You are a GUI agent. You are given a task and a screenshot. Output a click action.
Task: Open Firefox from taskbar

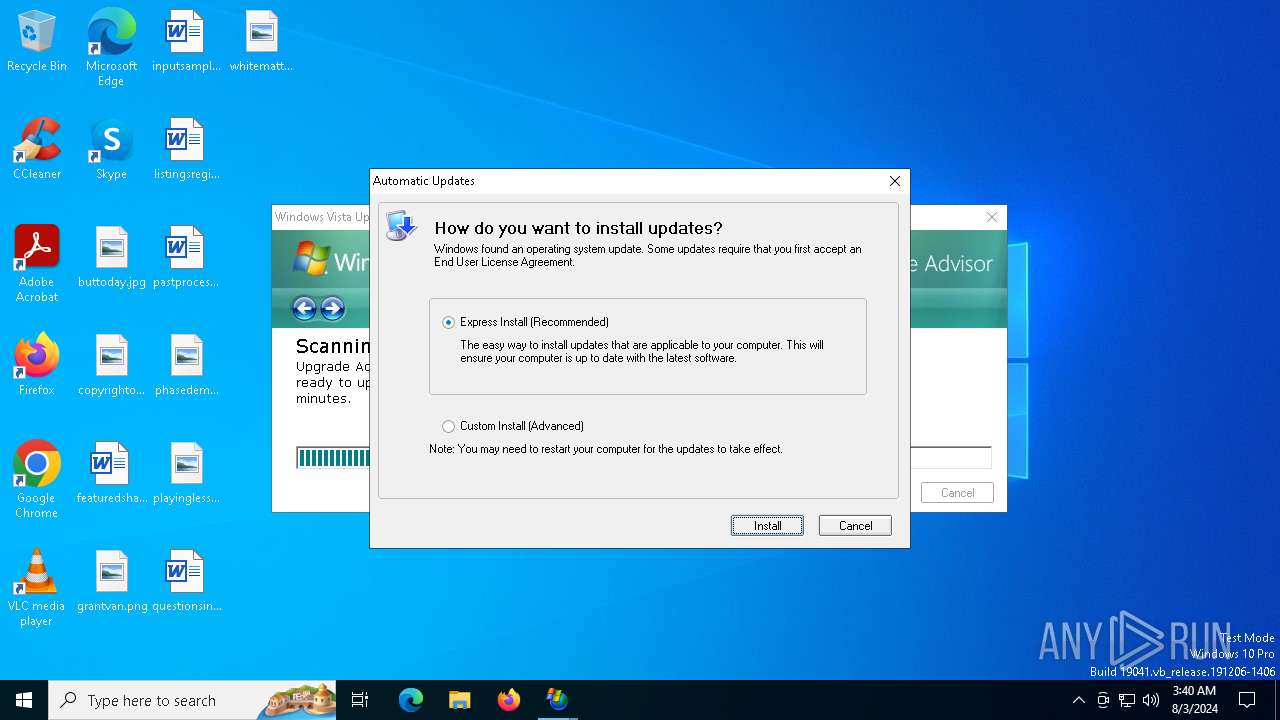pyautogui.click(x=508, y=700)
